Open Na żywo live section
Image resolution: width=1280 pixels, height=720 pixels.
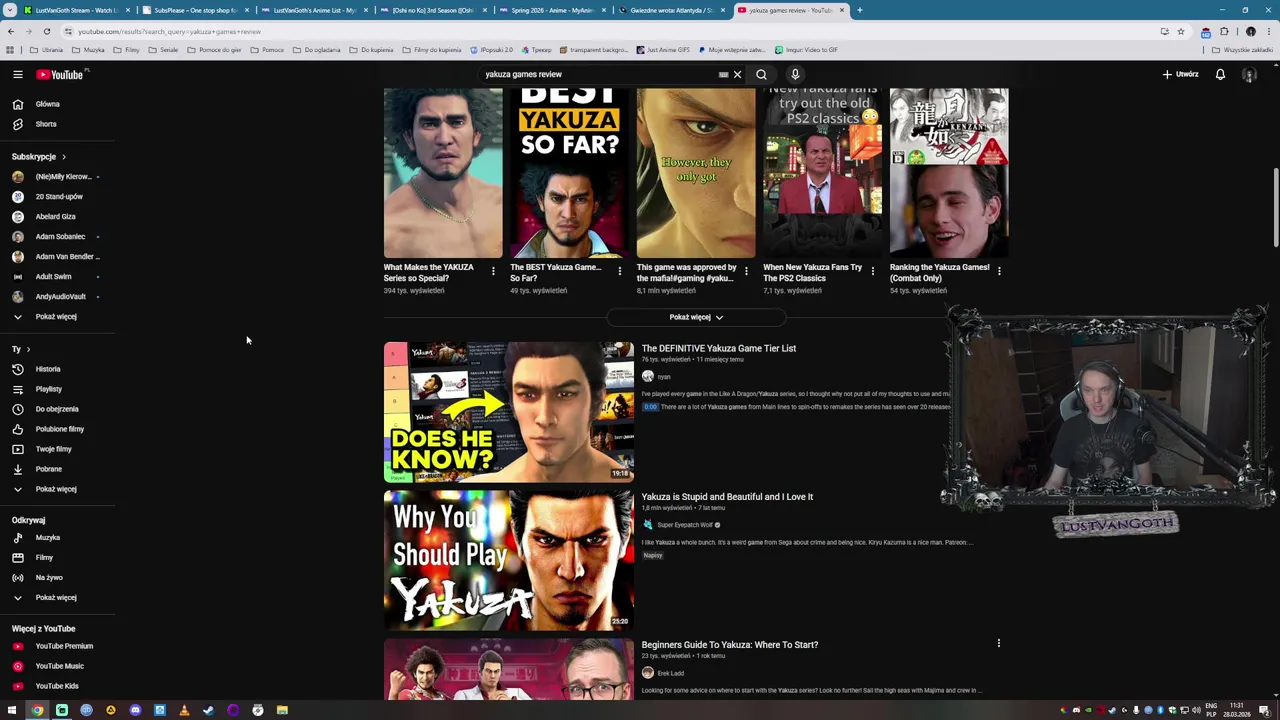[x=49, y=577]
